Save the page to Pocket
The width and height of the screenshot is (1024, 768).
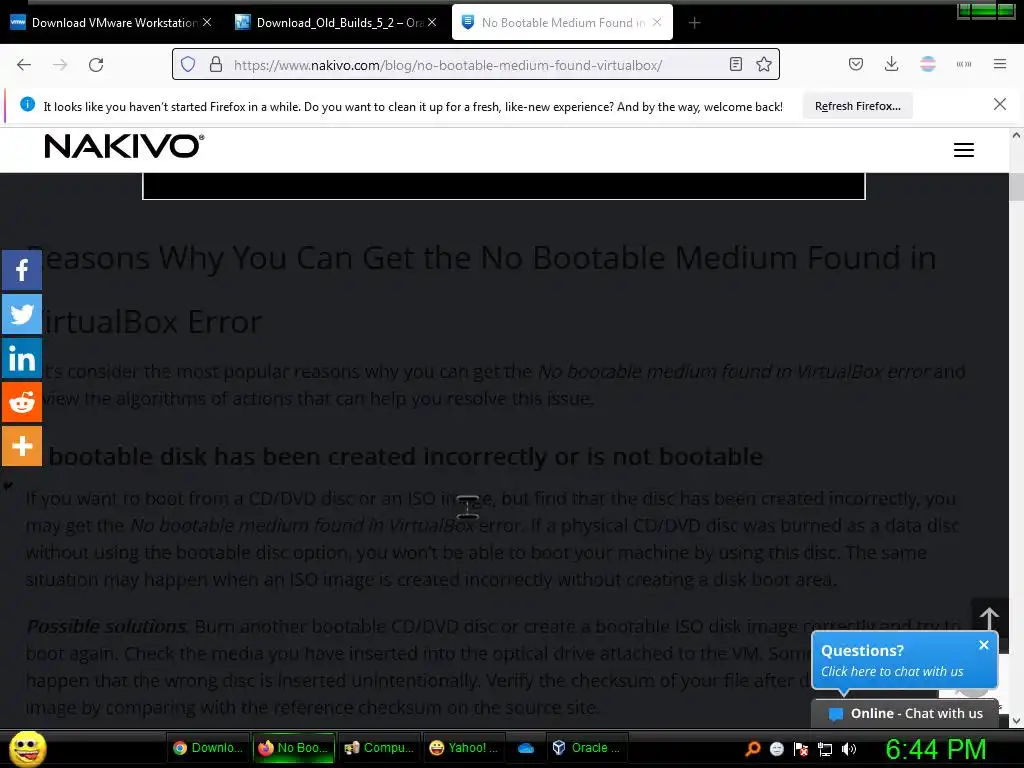pyautogui.click(x=856, y=64)
